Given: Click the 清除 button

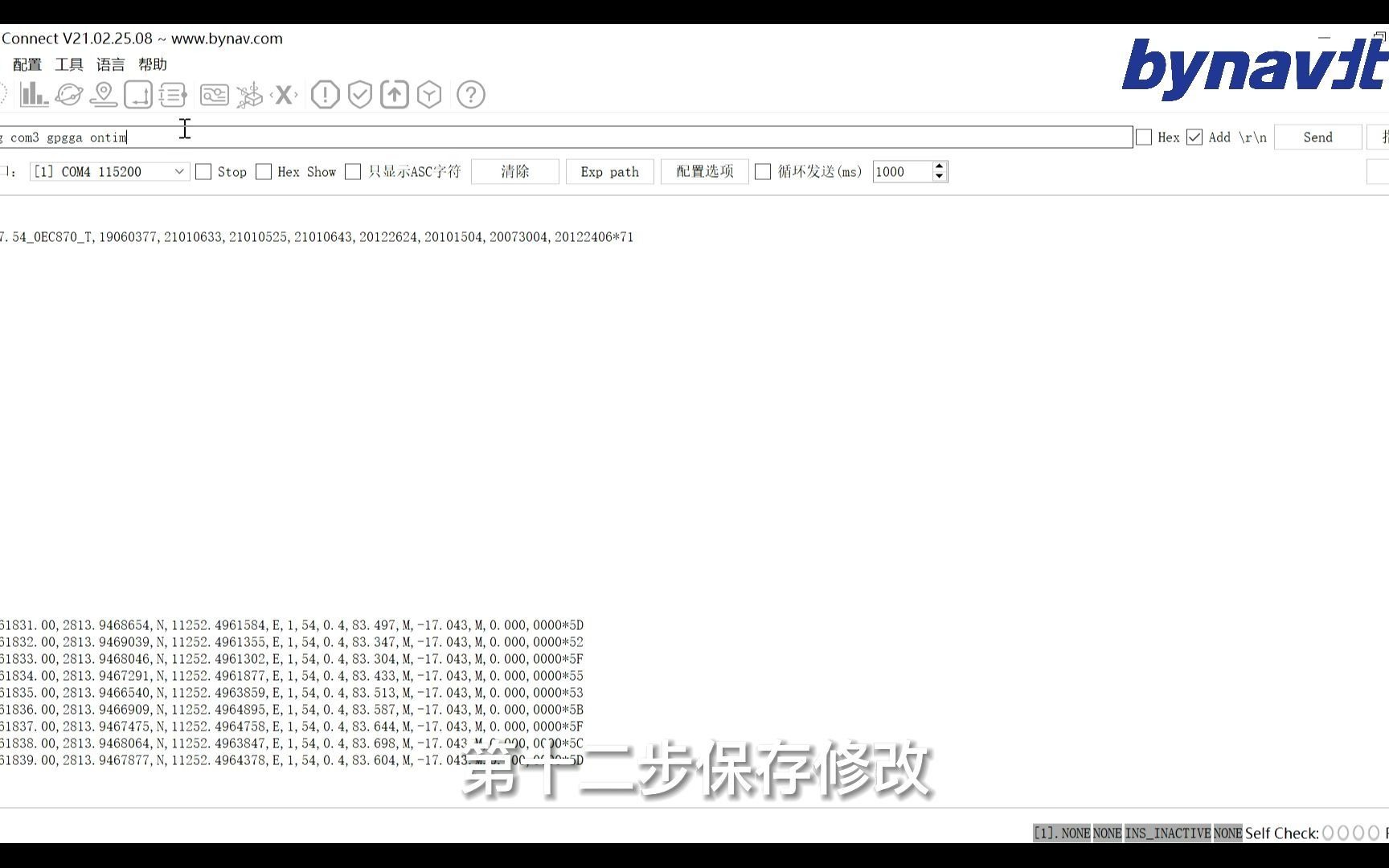Looking at the screenshot, I should 515,172.
